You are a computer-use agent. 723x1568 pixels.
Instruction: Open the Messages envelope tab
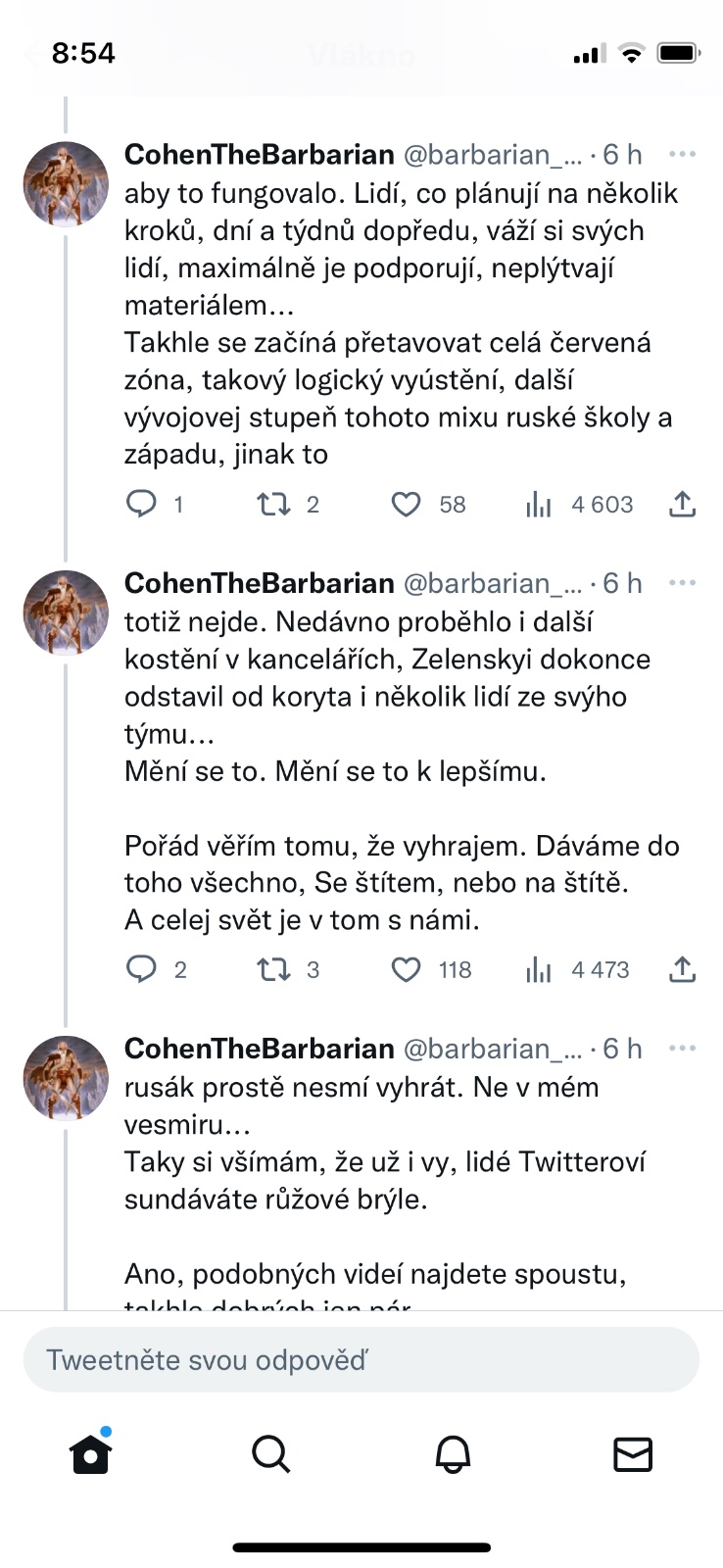(x=633, y=1453)
